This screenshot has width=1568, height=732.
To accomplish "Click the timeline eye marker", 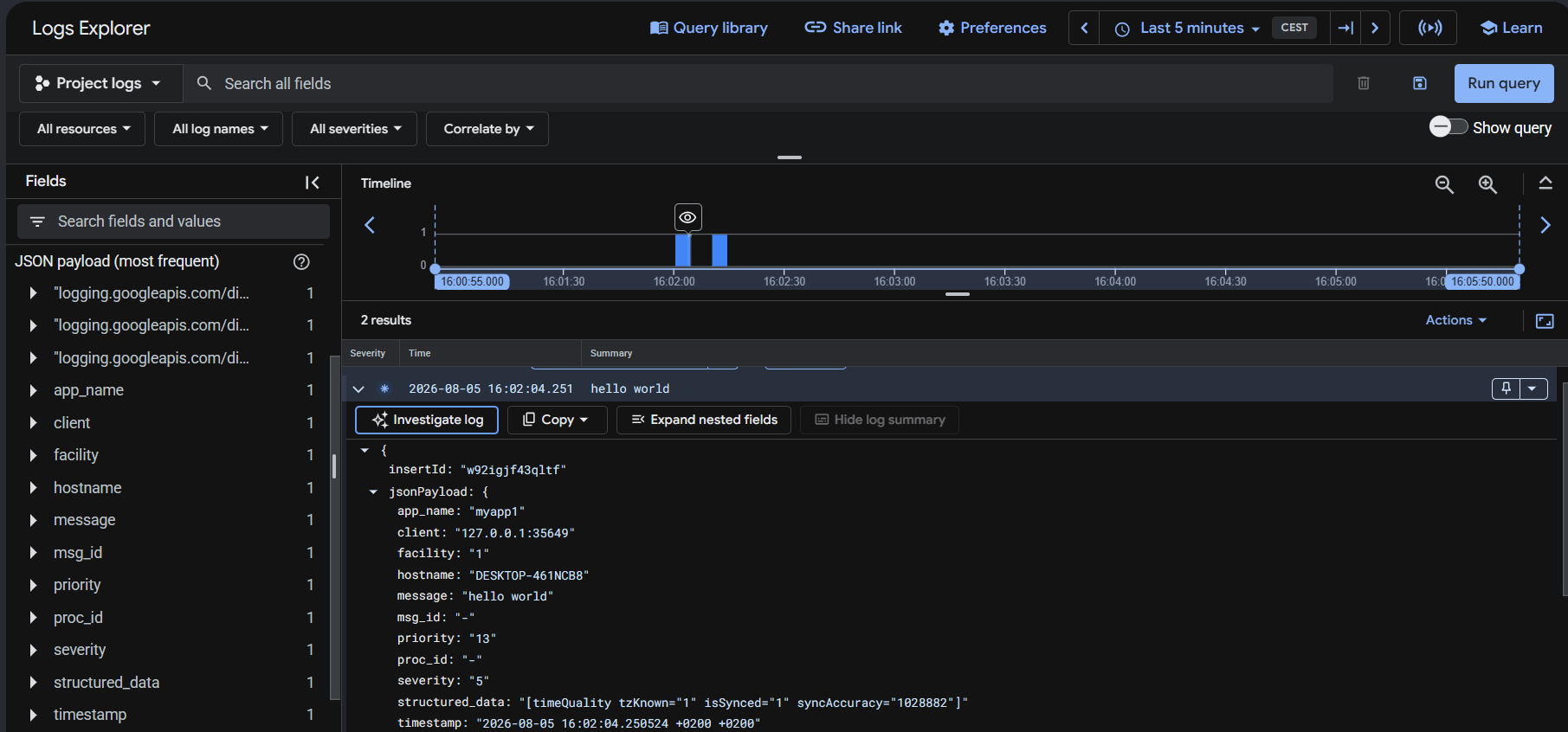I will (x=687, y=217).
